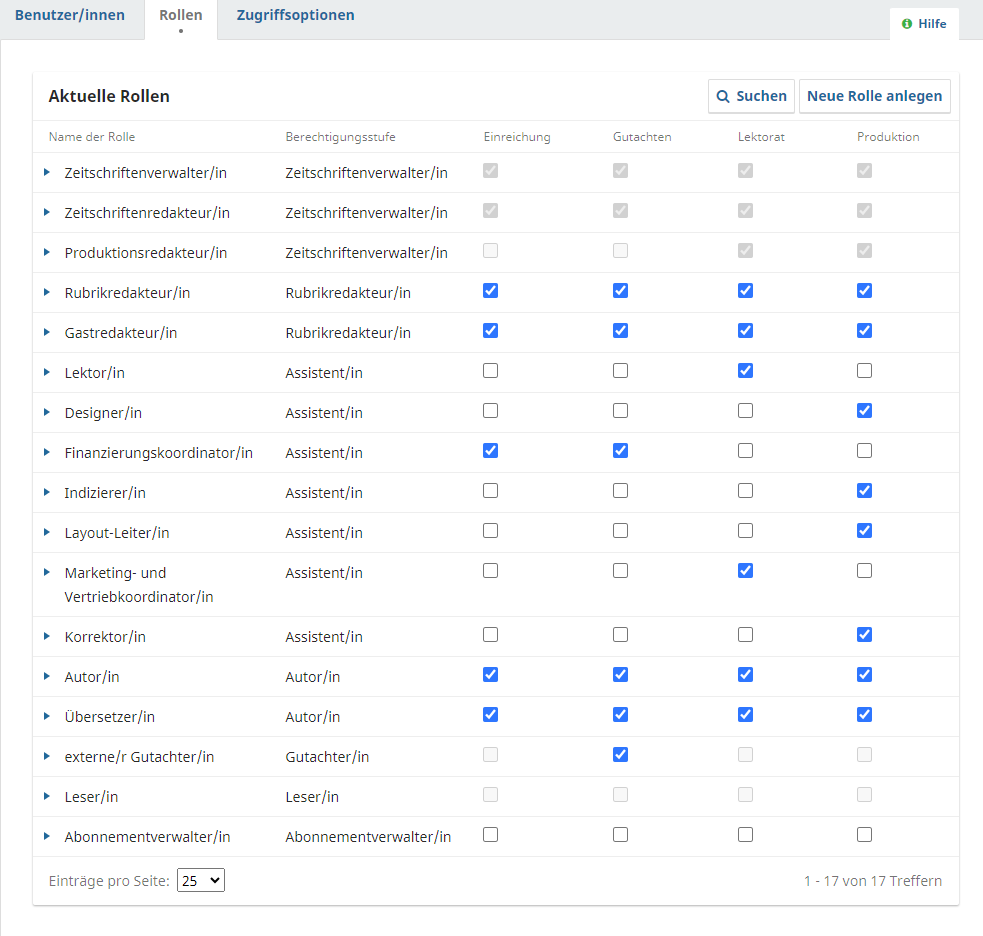Open the Einträge pro Seite dropdown
This screenshot has height=936, width=983.
(201, 881)
